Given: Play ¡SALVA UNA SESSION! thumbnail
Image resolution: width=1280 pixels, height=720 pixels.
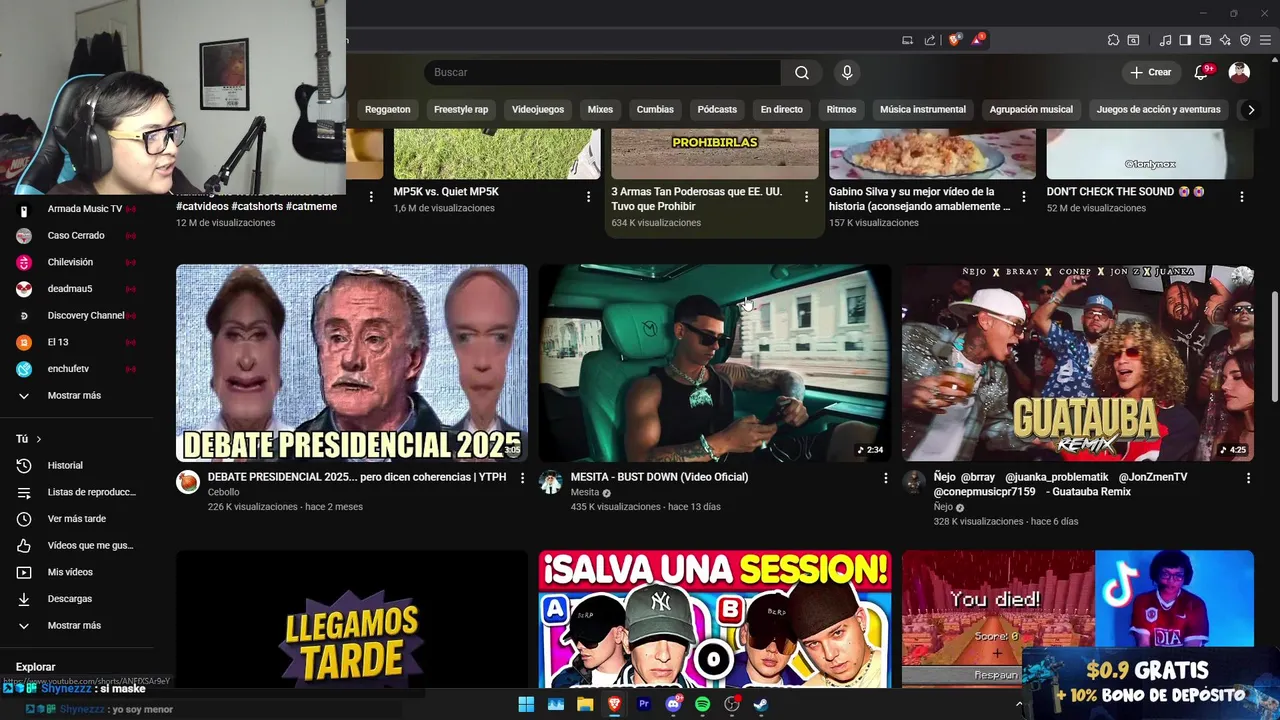Looking at the screenshot, I should (714, 618).
